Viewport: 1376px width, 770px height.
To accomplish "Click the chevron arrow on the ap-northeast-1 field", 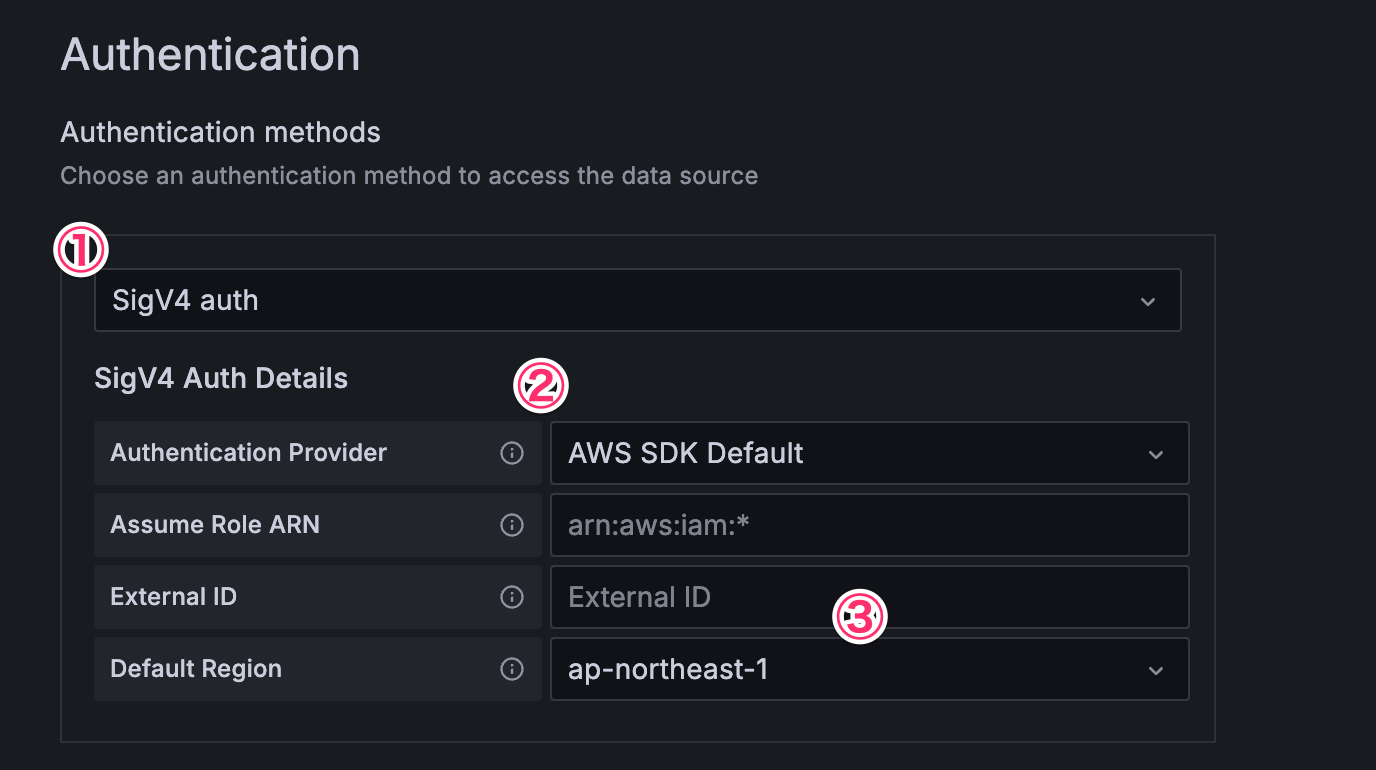I will 1156,670.
